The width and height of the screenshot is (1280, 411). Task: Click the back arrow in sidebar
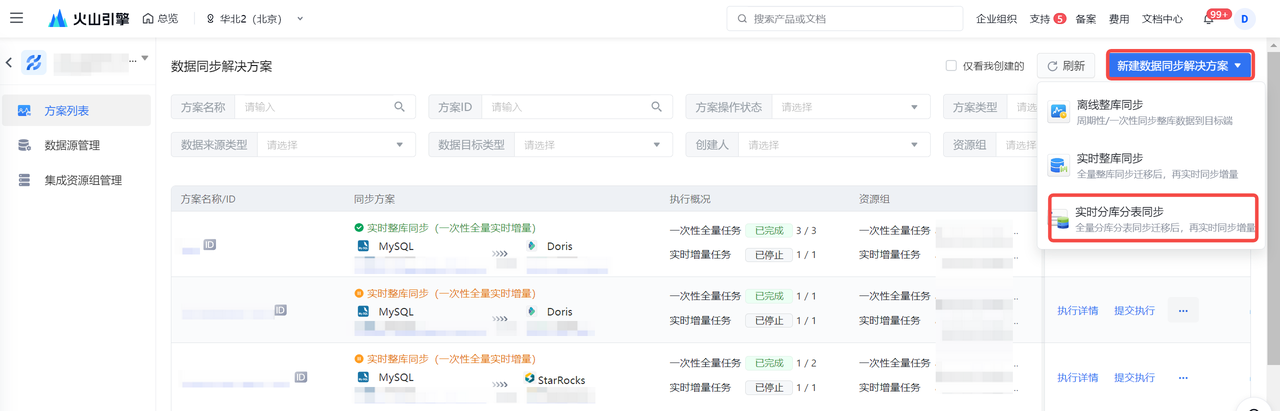[9, 63]
